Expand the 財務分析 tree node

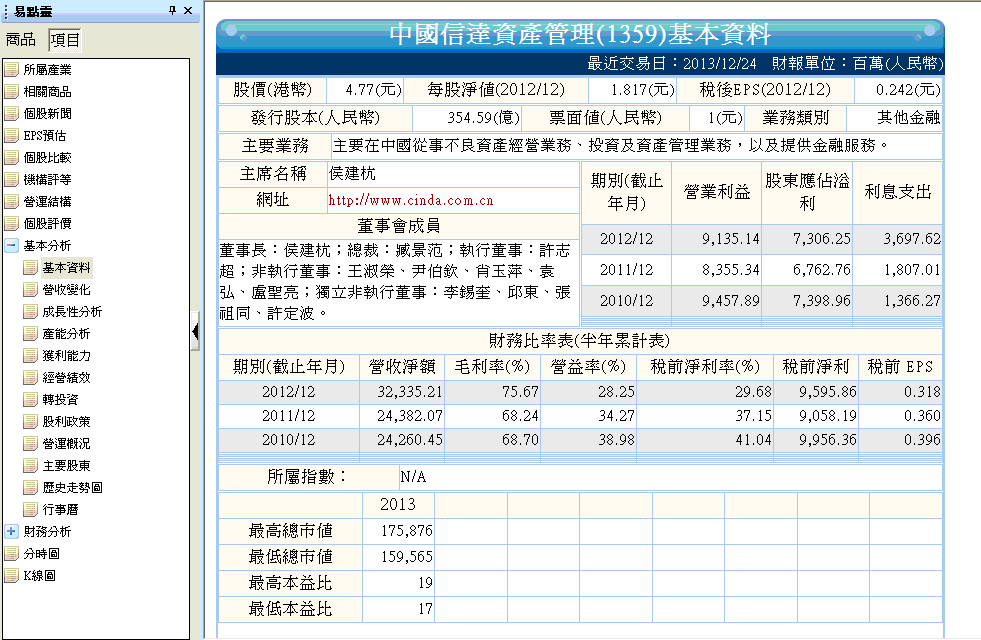[11, 531]
